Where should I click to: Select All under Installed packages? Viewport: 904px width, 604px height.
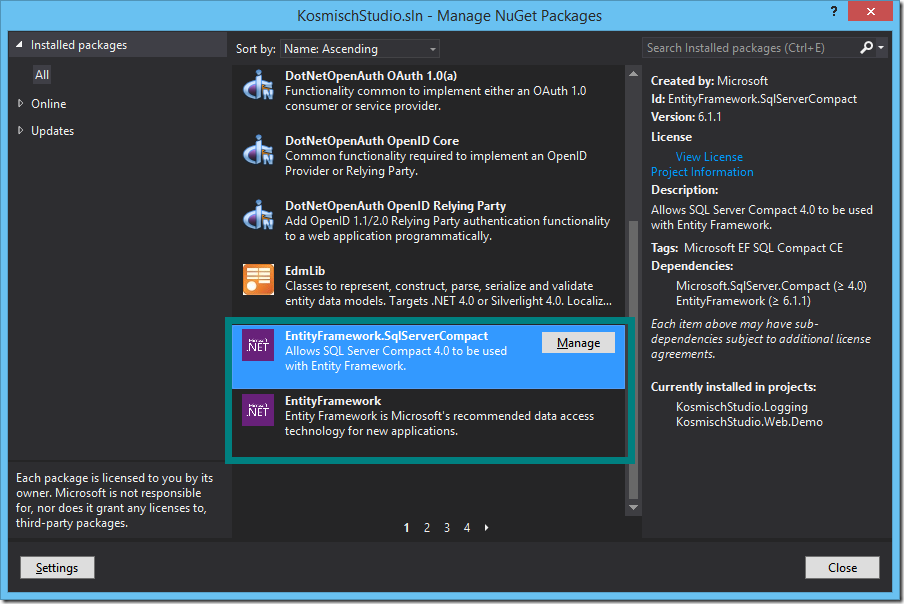click(x=42, y=75)
